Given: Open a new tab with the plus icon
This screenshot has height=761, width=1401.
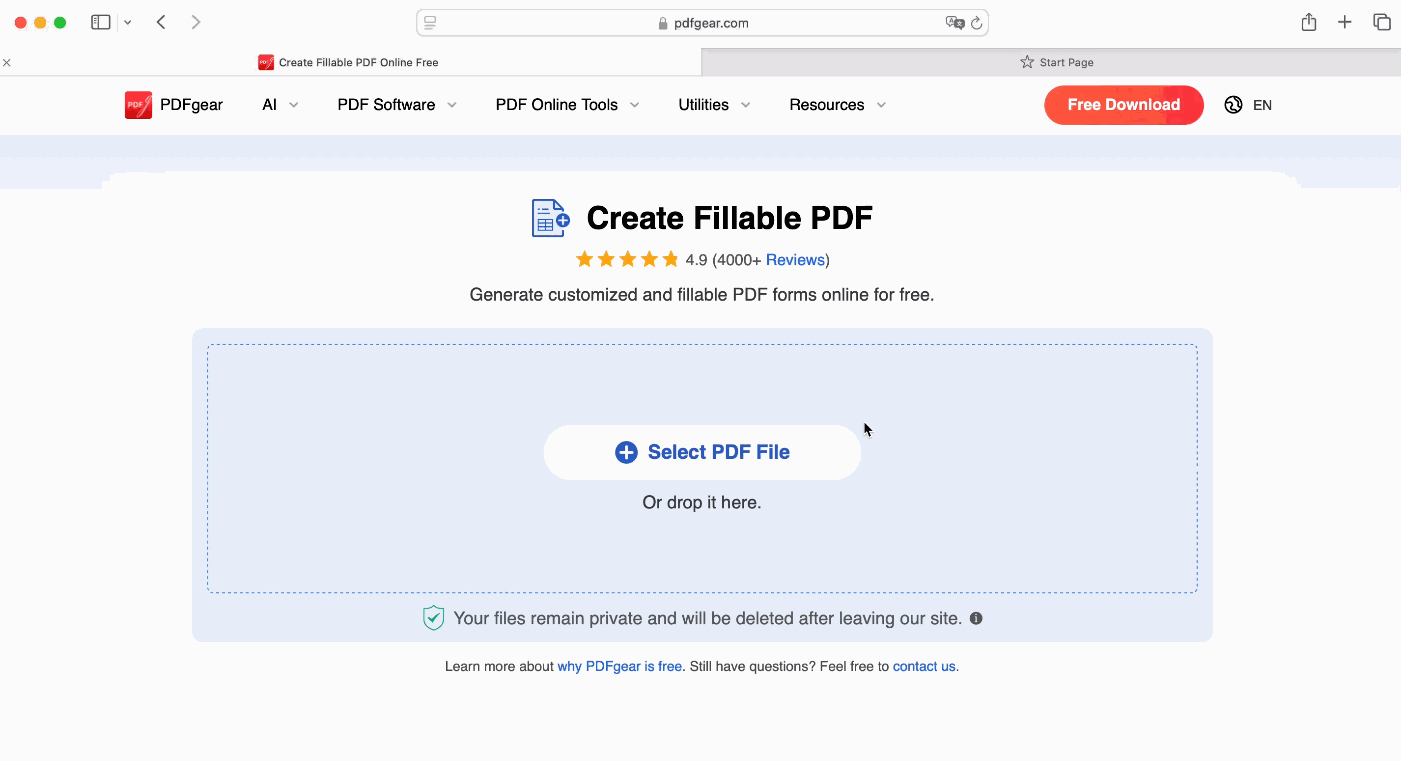Looking at the screenshot, I should 1345,21.
